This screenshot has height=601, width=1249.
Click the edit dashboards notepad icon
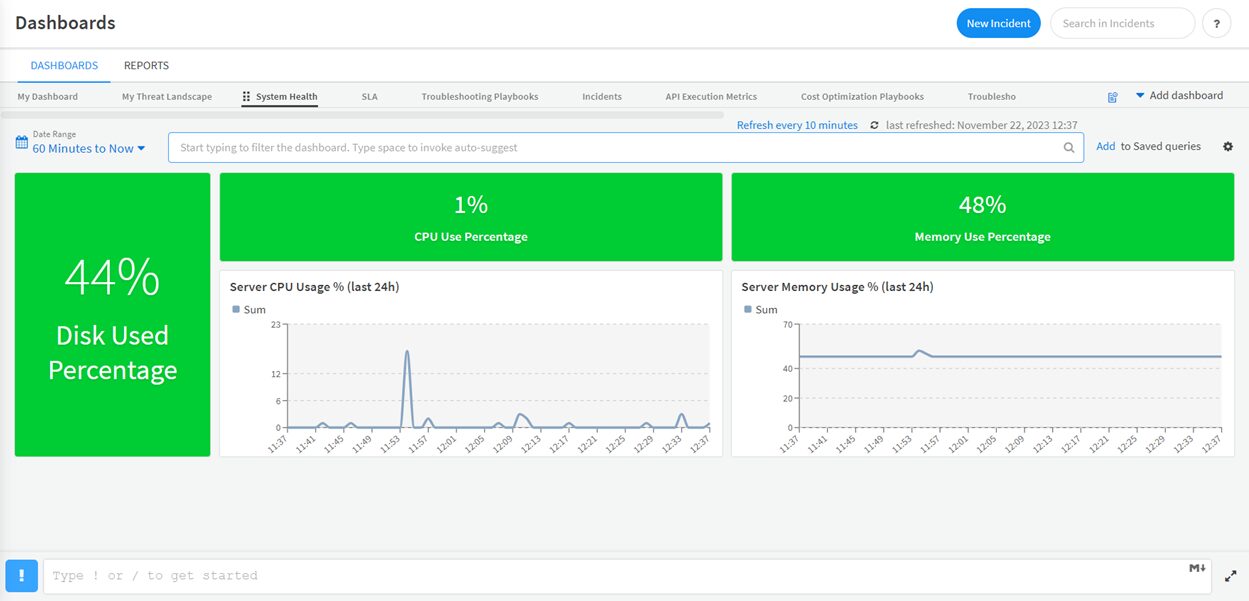point(1113,97)
